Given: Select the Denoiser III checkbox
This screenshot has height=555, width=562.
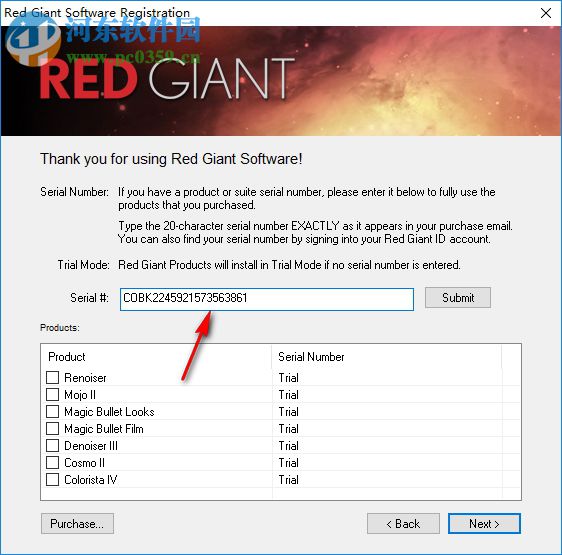Looking at the screenshot, I should (x=52, y=446).
